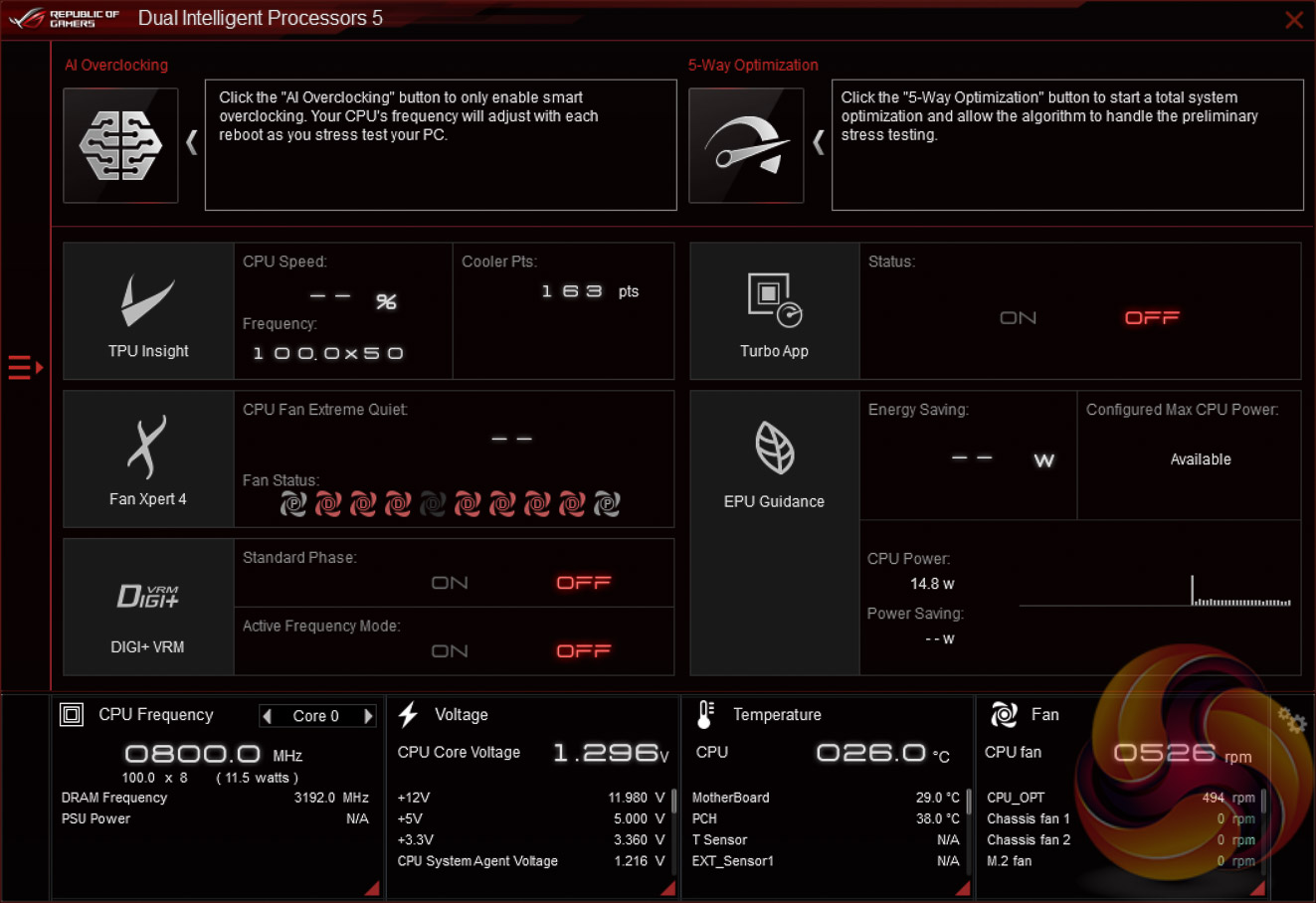Click the CPU Power history graph
The width and height of the screenshot is (1316, 903).
[1154, 592]
